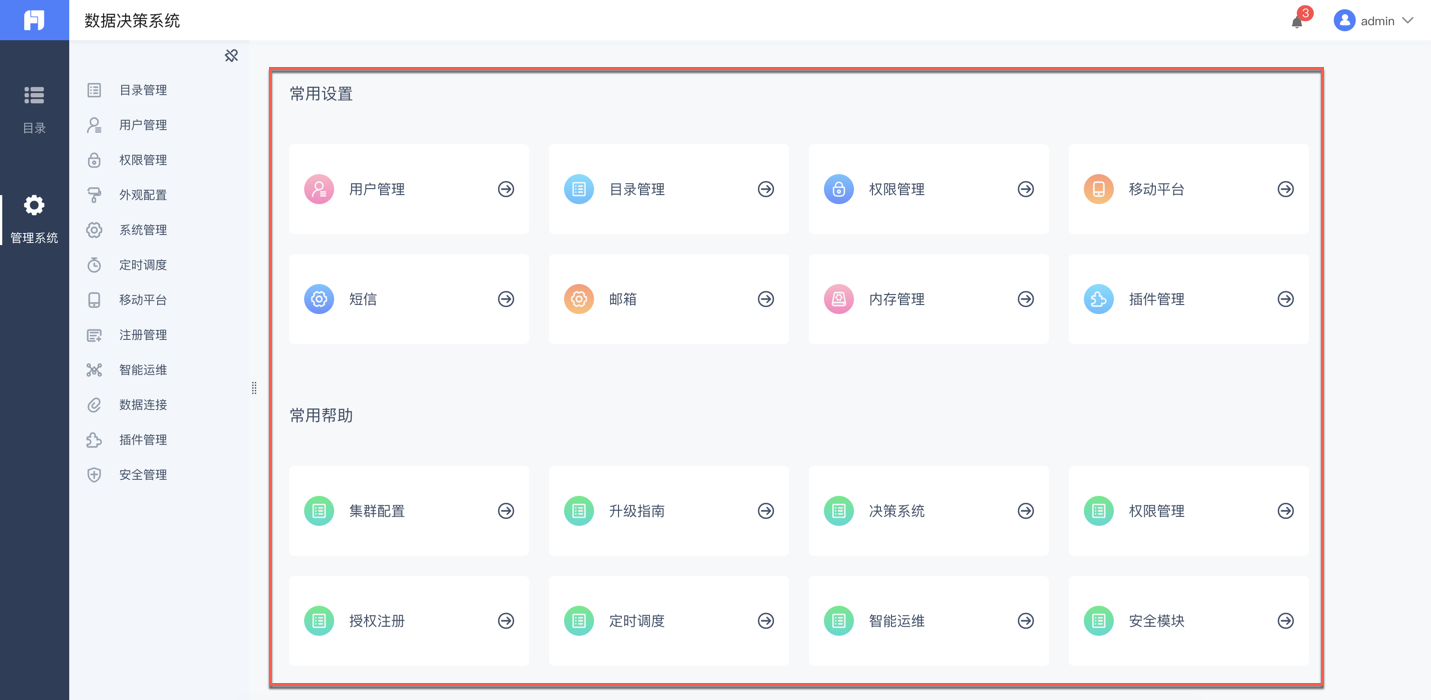Click the notification bell icon
This screenshot has height=700, width=1431.
coord(1297,21)
